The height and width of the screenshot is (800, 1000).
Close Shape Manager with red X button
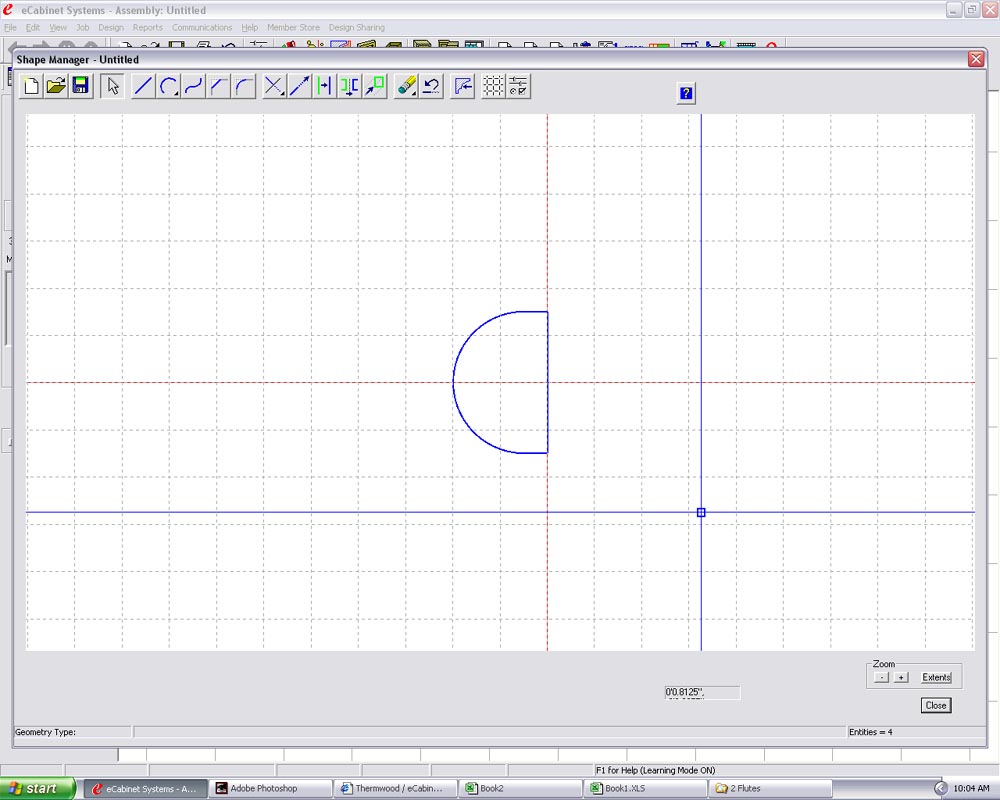976,59
